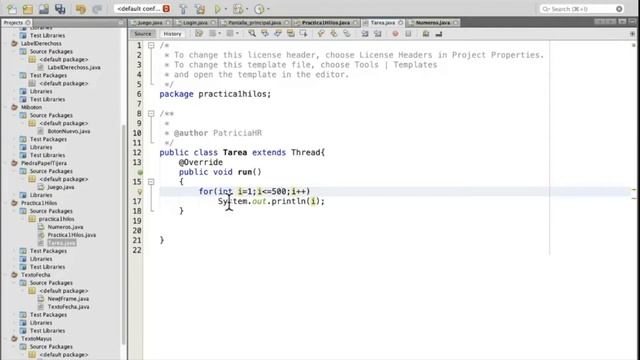
Task: Toggle Bookmark on the current line
Action: (347, 34)
